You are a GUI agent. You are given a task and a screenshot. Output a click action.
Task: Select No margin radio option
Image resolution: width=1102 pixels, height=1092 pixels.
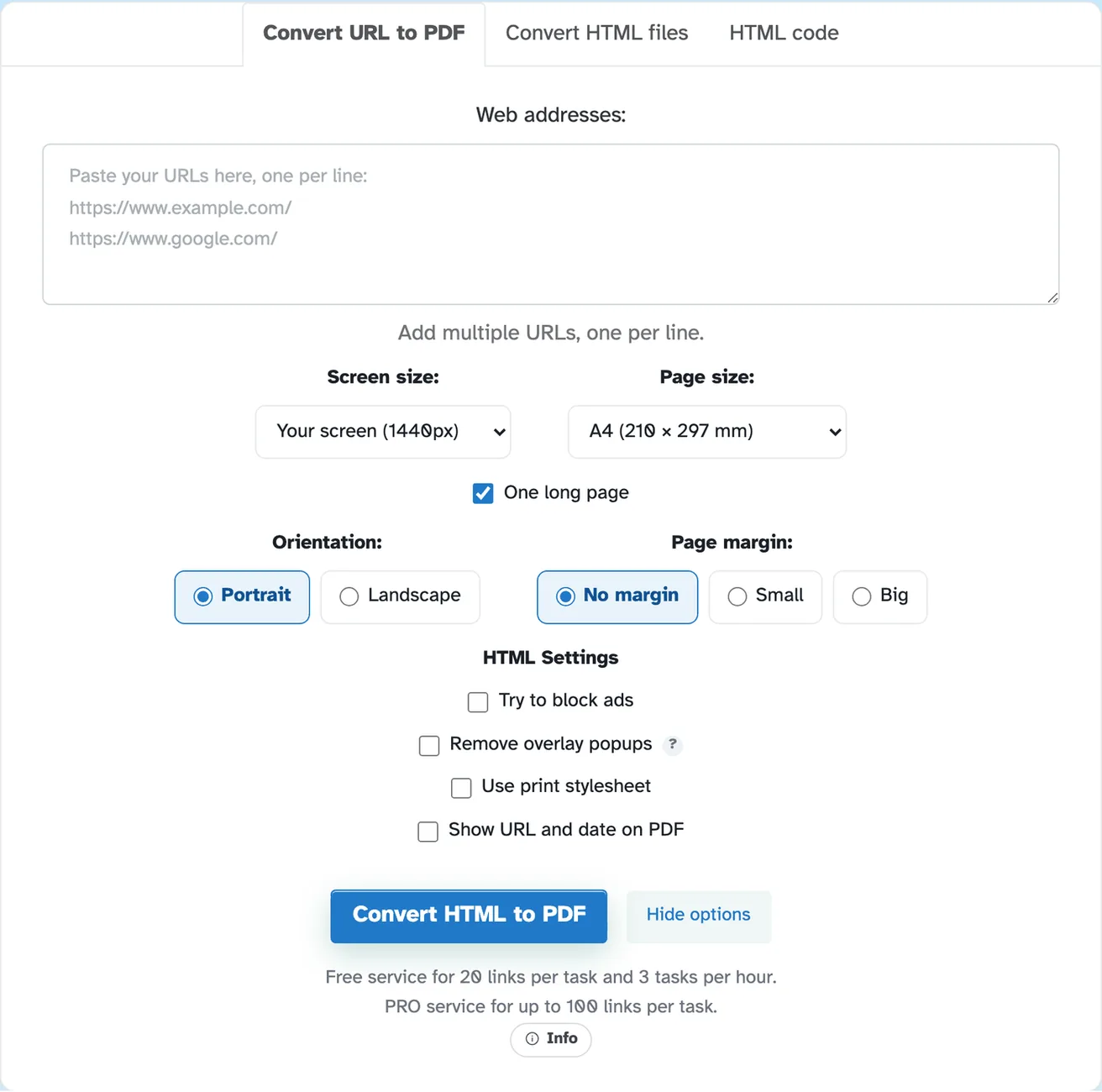tap(617, 596)
